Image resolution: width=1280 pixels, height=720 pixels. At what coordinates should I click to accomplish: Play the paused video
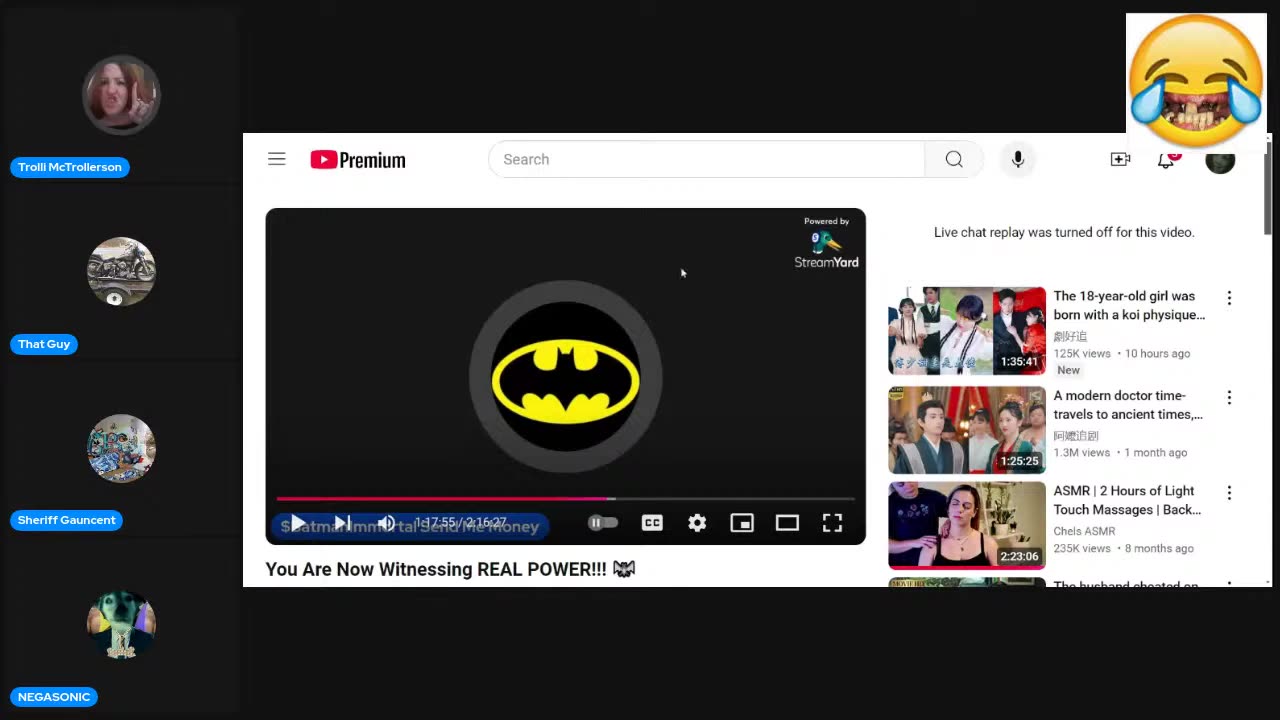(x=297, y=523)
